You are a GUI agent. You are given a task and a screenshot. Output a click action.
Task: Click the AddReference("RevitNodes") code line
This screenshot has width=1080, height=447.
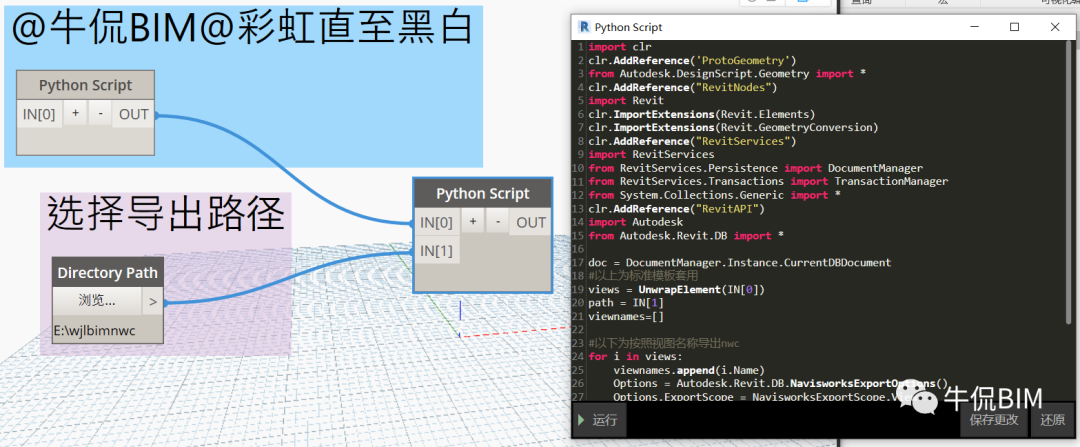pyautogui.click(x=683, y=87)
